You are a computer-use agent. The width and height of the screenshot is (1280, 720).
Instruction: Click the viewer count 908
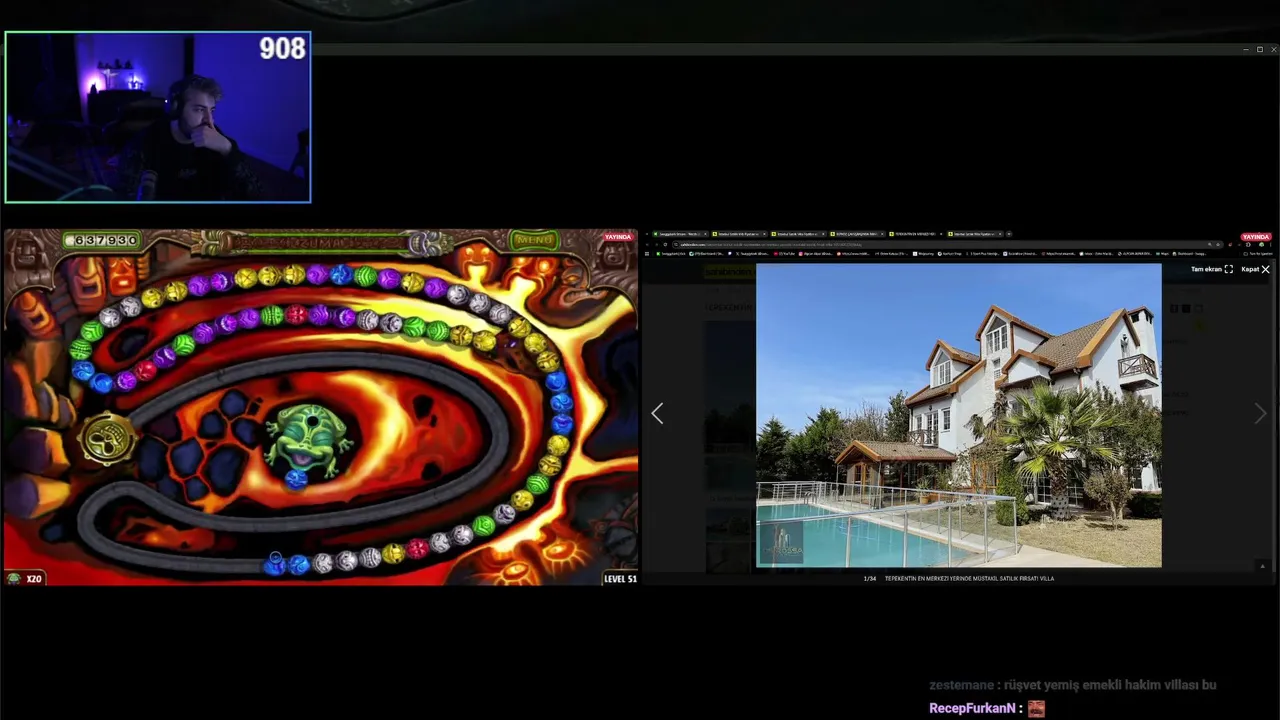[x=282, y=48]
